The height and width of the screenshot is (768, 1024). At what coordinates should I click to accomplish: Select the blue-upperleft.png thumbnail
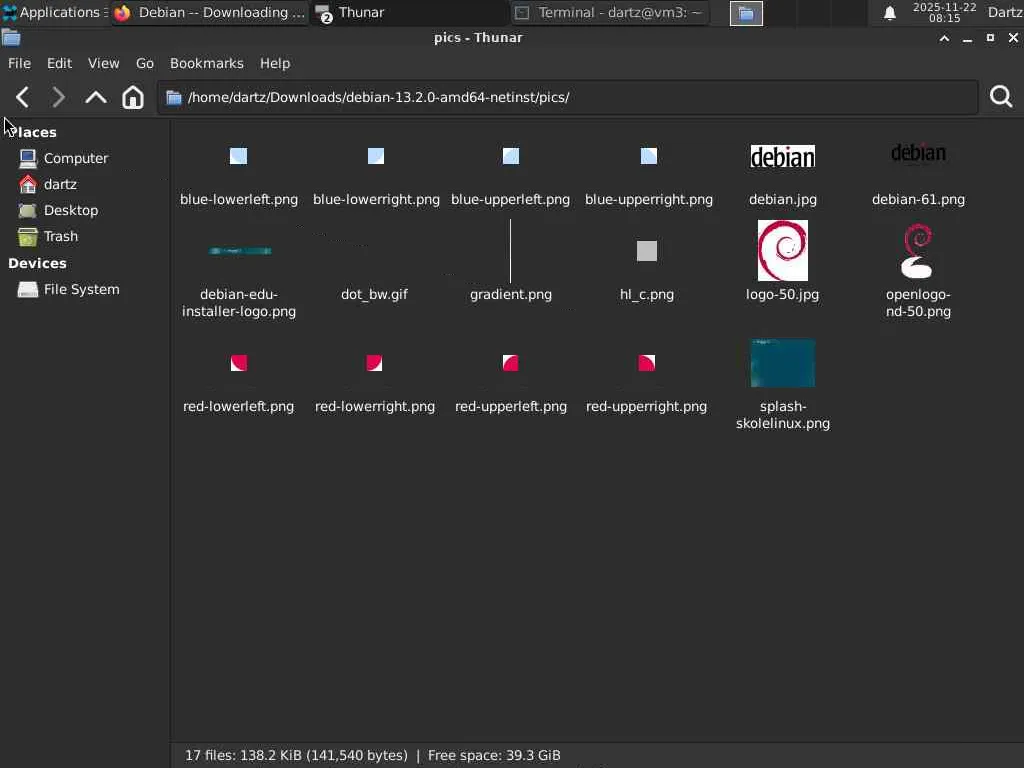pyautogui.click(x=511, y=156)
